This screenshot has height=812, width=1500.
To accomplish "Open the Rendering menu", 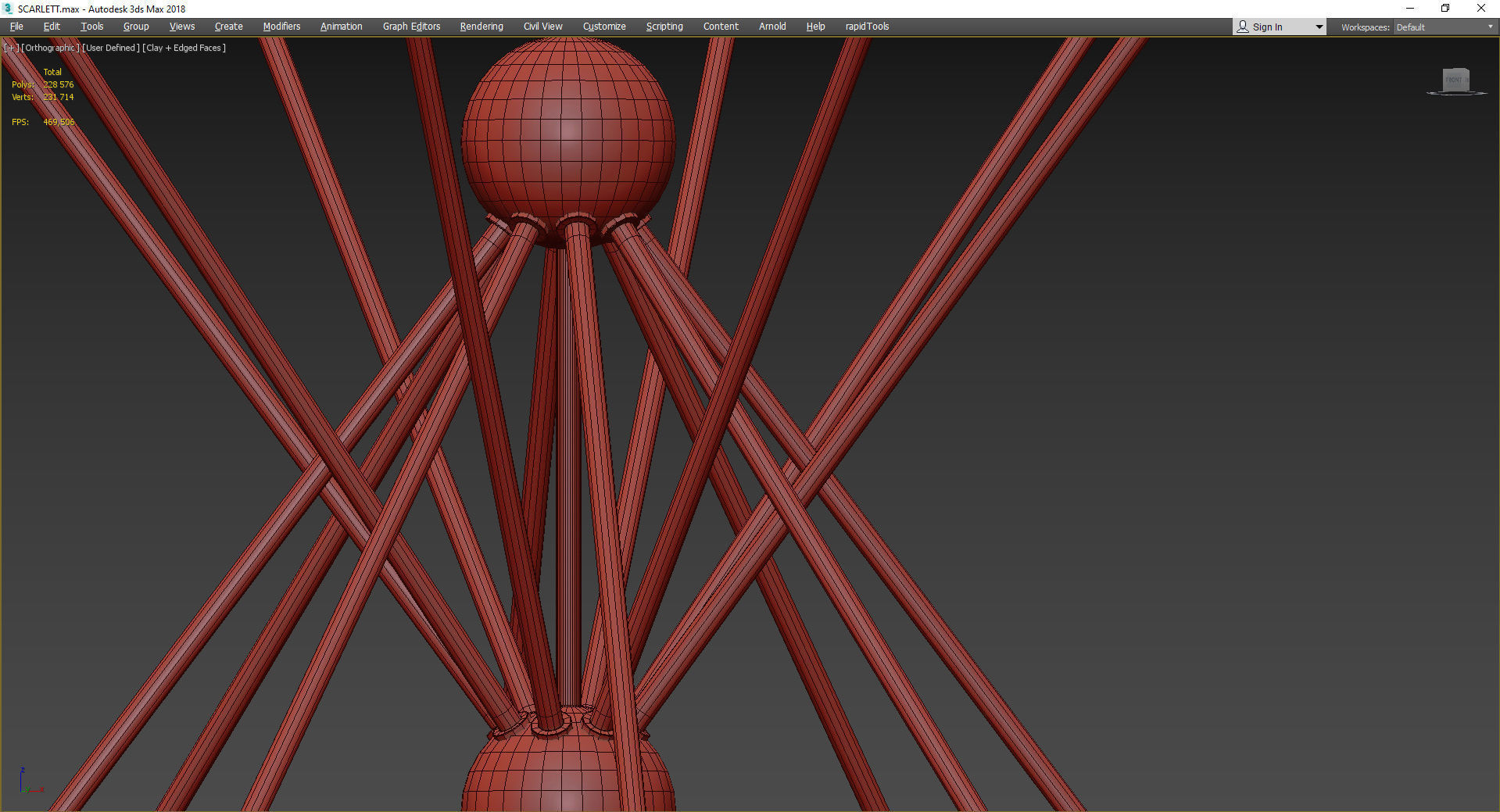I will click(482, 27).
